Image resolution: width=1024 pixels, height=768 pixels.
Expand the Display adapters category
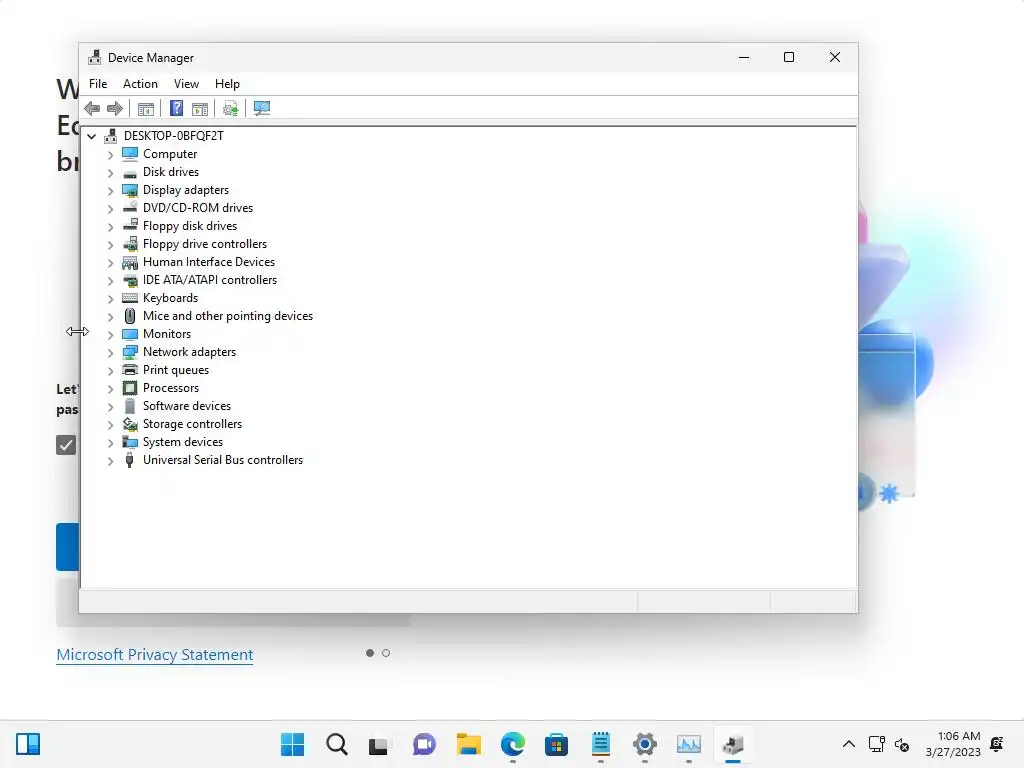(x=110, y=191)
